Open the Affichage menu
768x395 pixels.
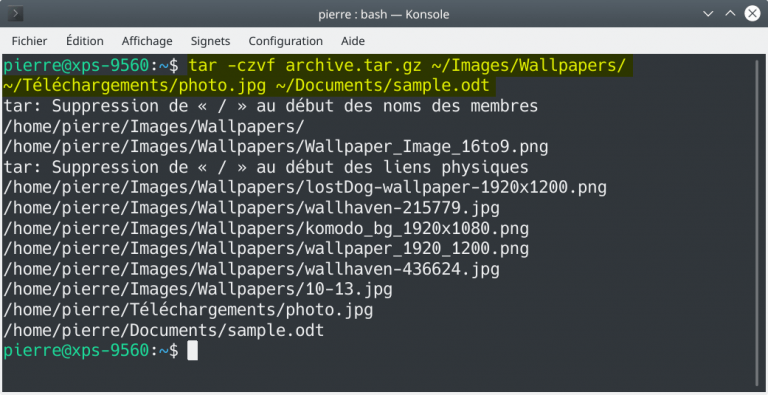(147, 41)
